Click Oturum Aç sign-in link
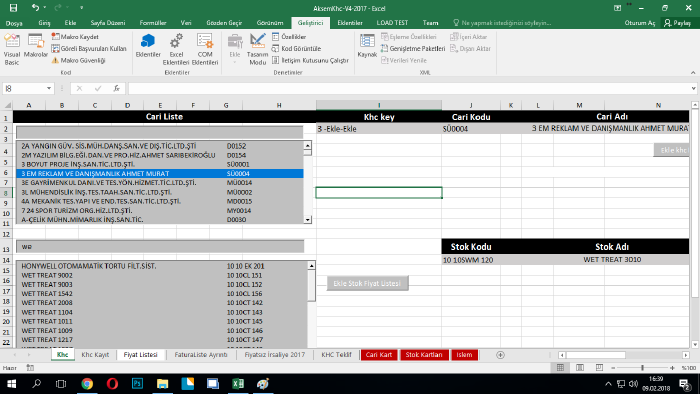 (640, 23)
